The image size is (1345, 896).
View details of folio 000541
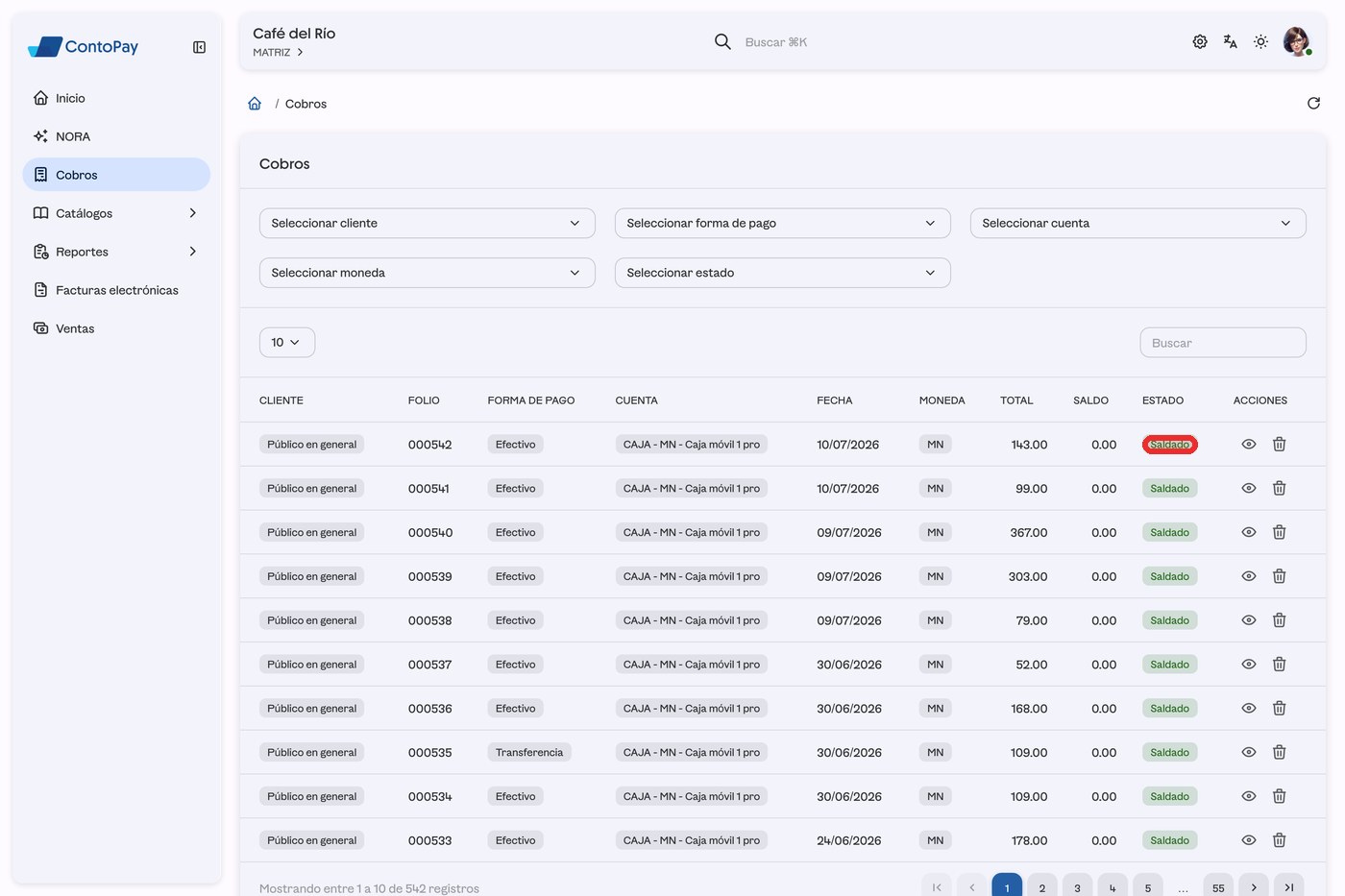[1249, 489]
